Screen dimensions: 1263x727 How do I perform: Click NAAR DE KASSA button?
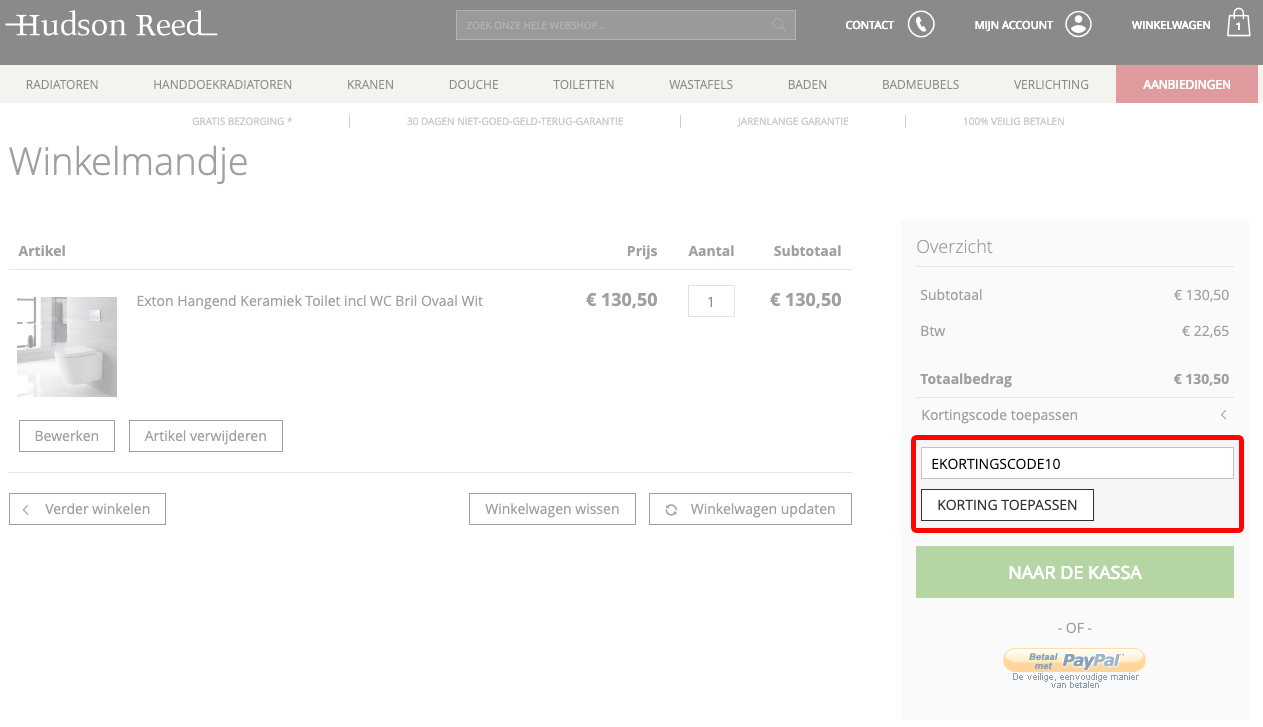coord(1075,573)
